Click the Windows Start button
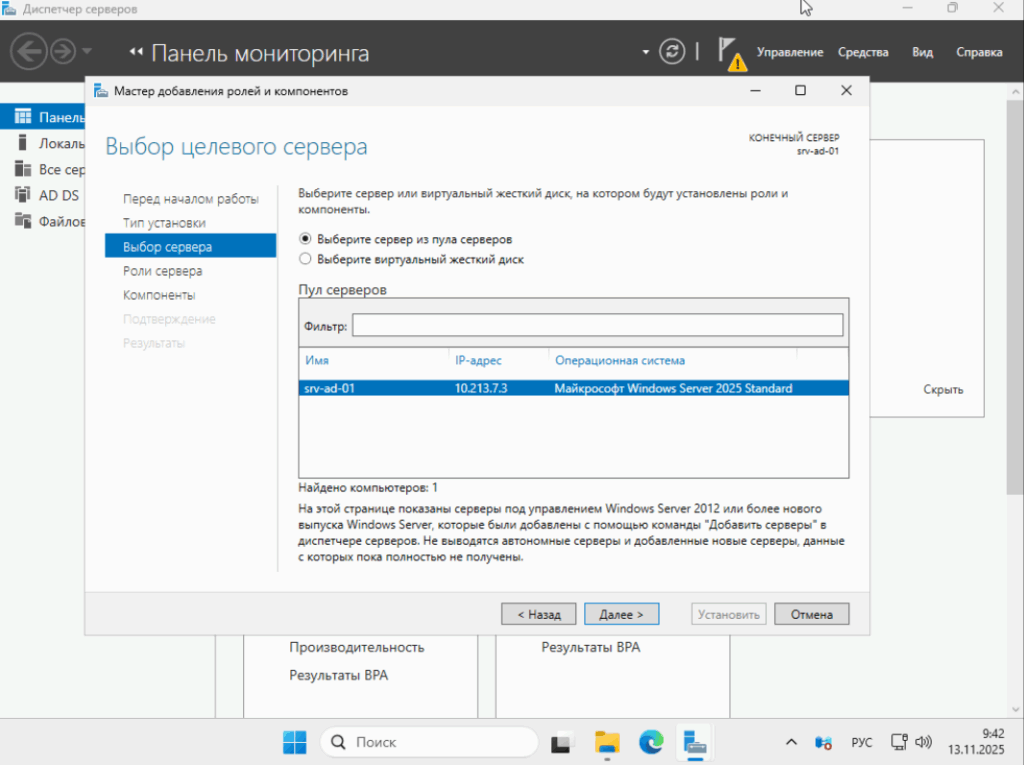This screenshot has height=765, width=1024. (x=295, y=742)
